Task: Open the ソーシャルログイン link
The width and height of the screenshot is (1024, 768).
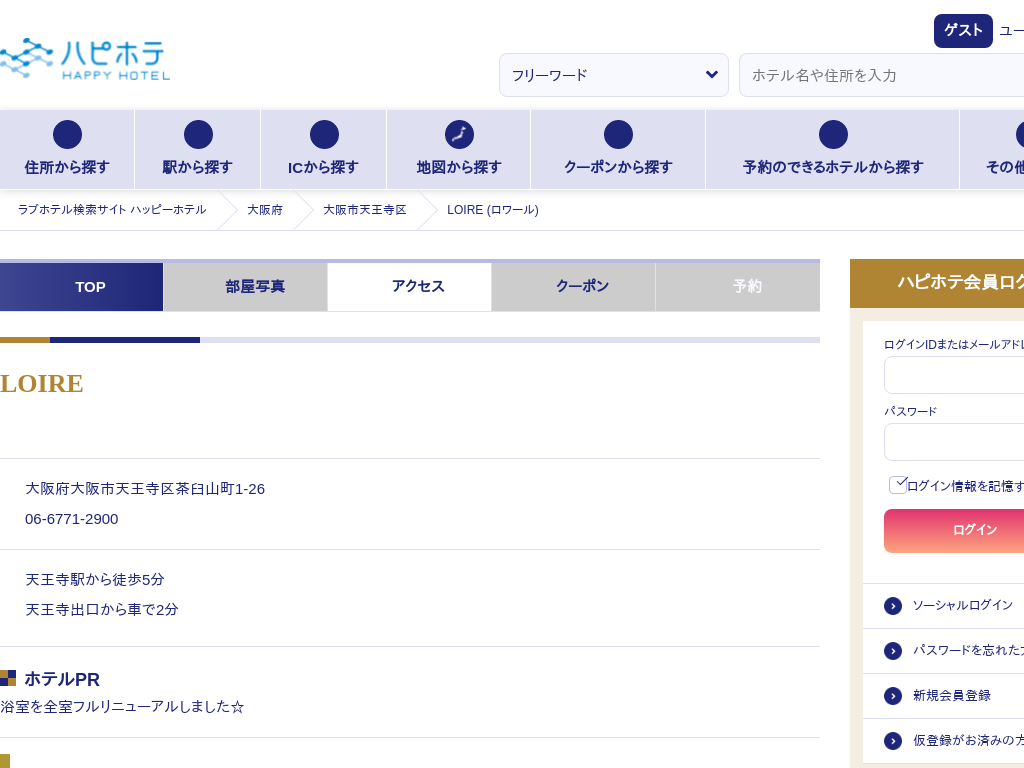Action: 963,605
